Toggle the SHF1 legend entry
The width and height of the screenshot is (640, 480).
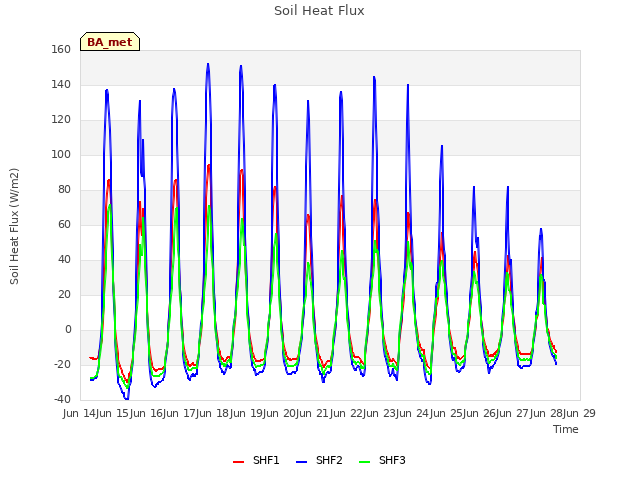pos(256,460)
